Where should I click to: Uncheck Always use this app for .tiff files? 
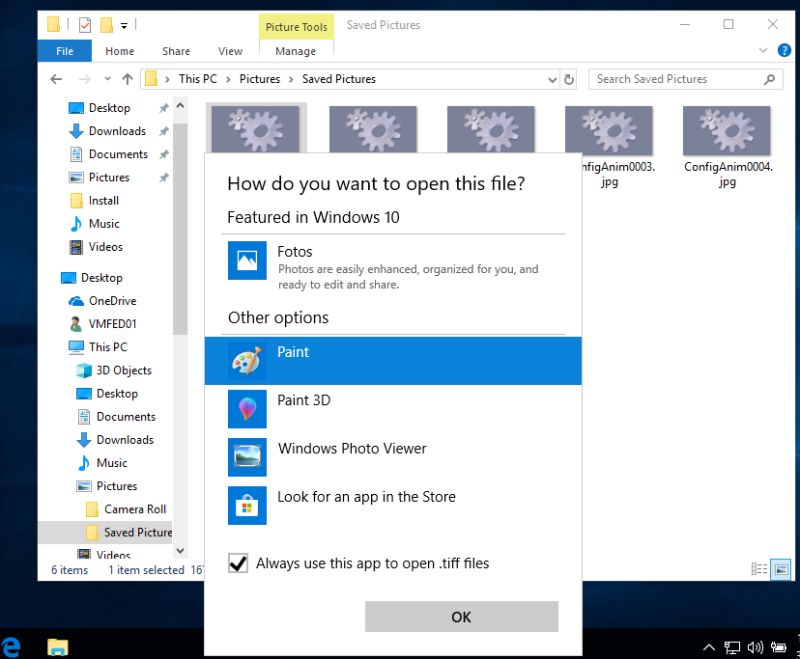tap(238, 563)
